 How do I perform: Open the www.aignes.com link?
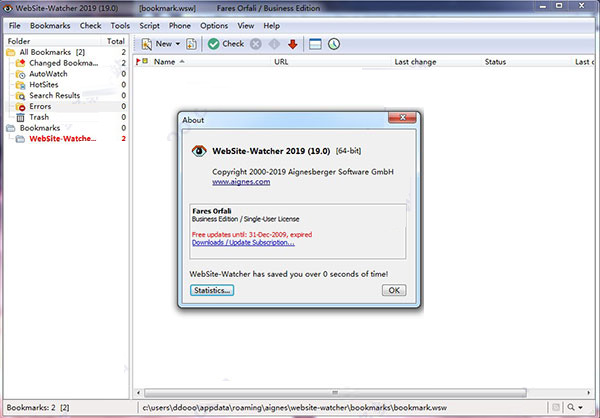click(241, 182)
